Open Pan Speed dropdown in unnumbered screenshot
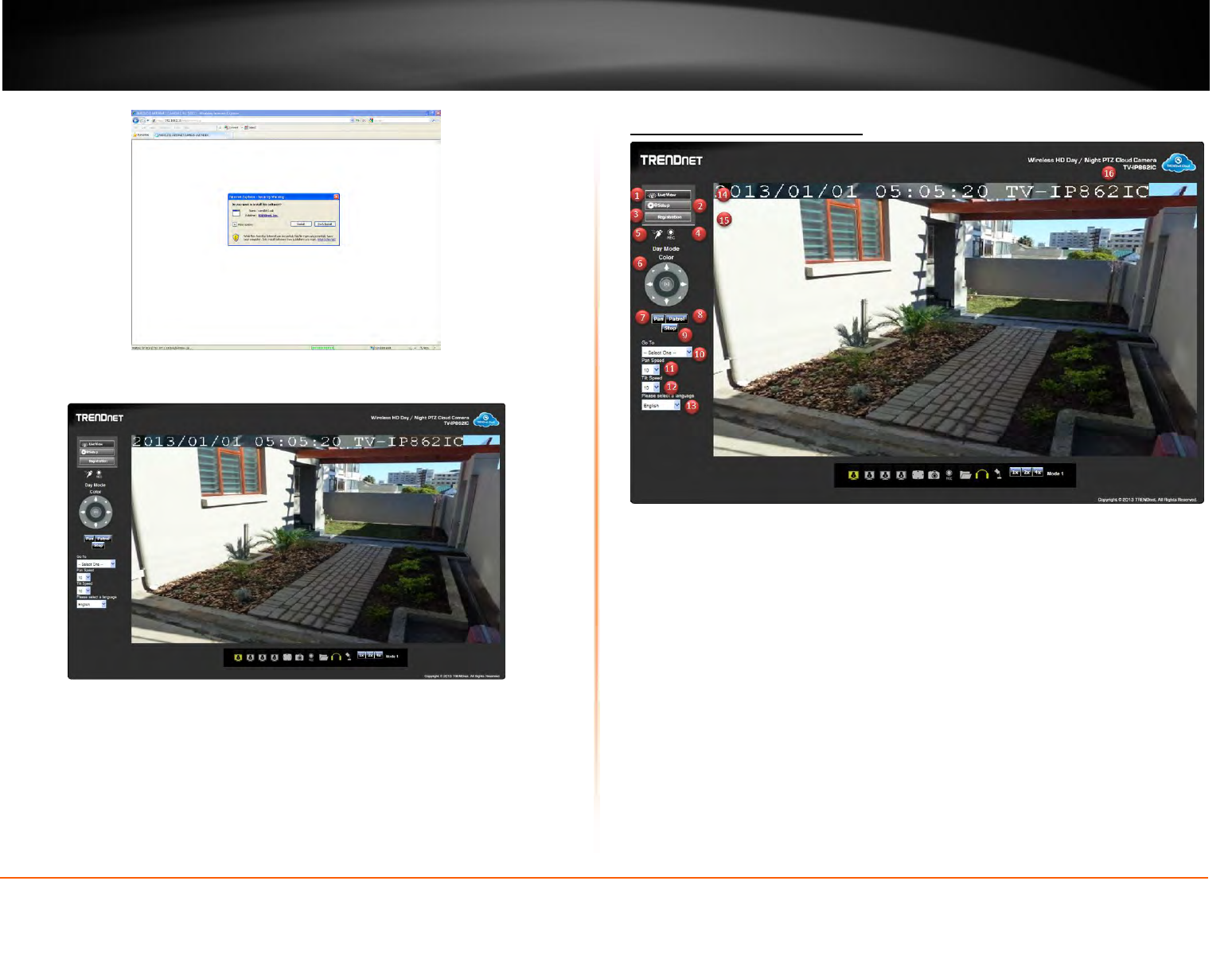 [84, 578]
